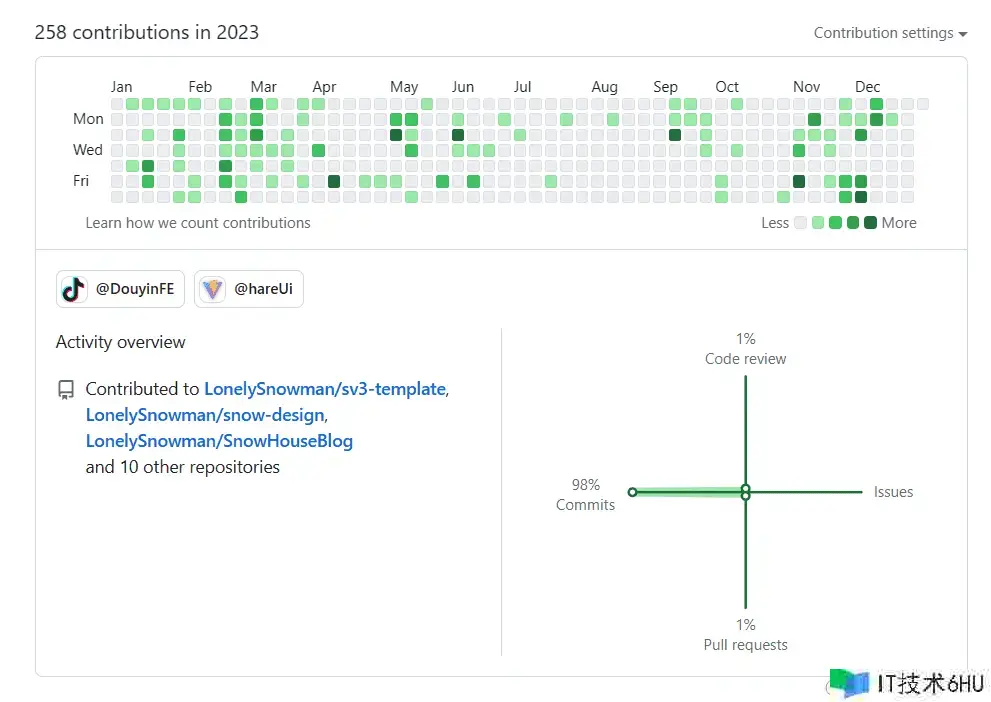This screenshot has width=991, height=702.
Task: Click the 258 contributions in 2023 heading
Action: click(x=147, y=32)
